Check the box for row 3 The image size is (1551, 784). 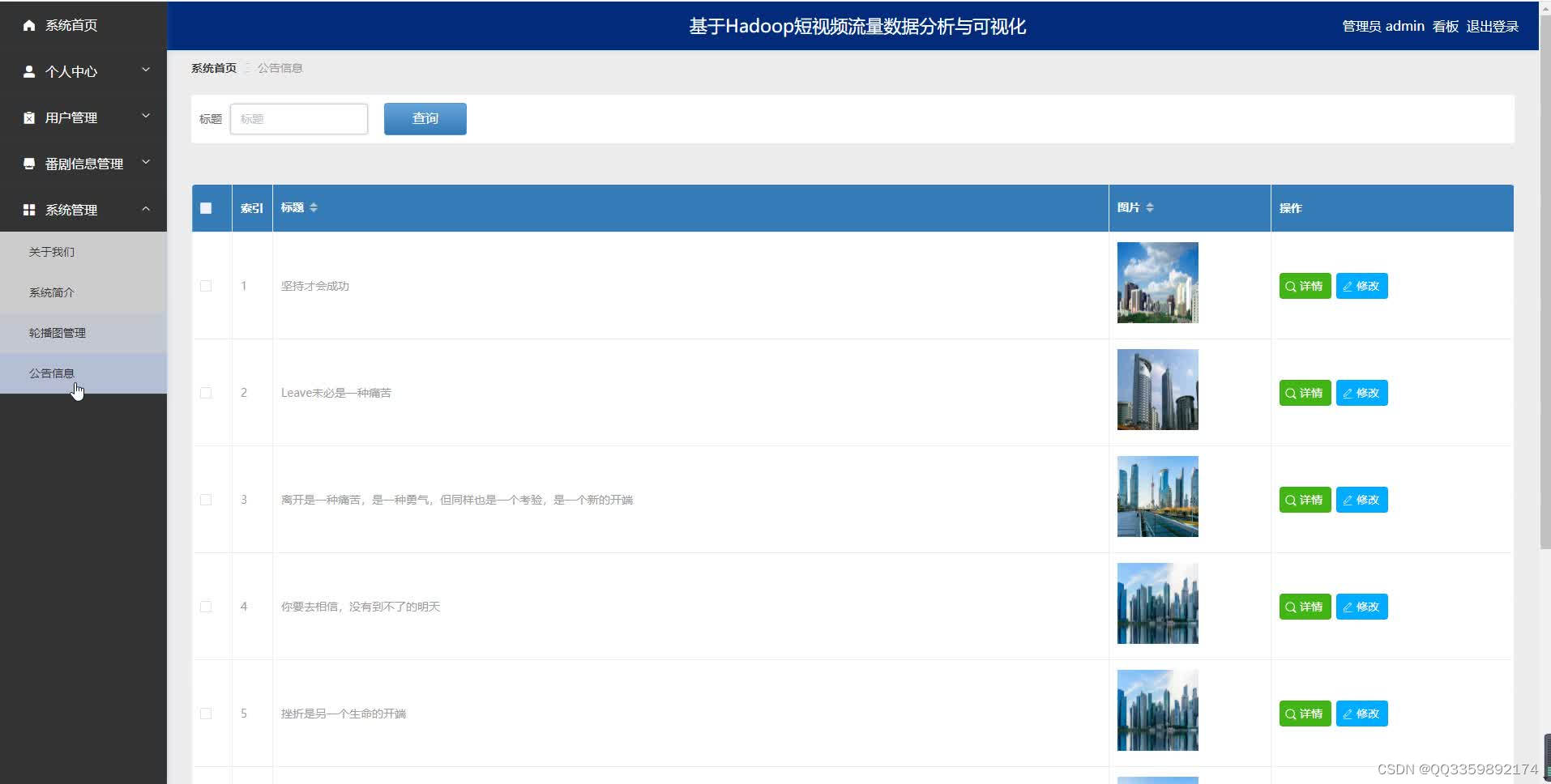click(x=206, y=500)
